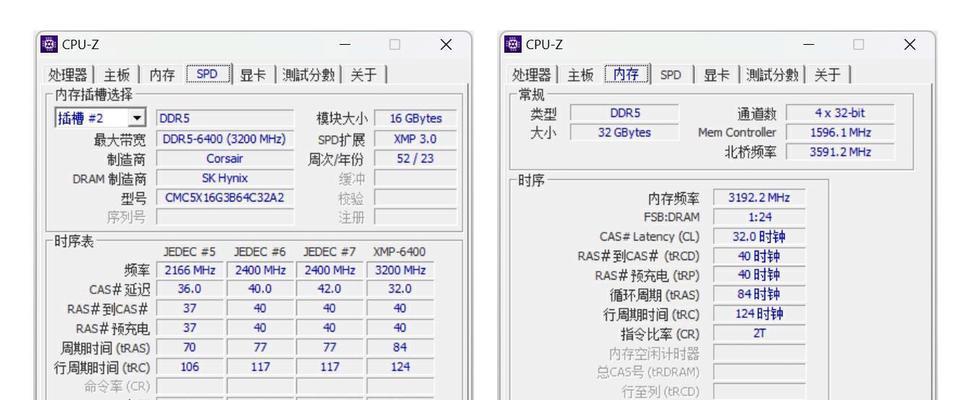Click the XMP-6400 column header
The height and width of the screenshot is (400, 971).
coord(399,252)
